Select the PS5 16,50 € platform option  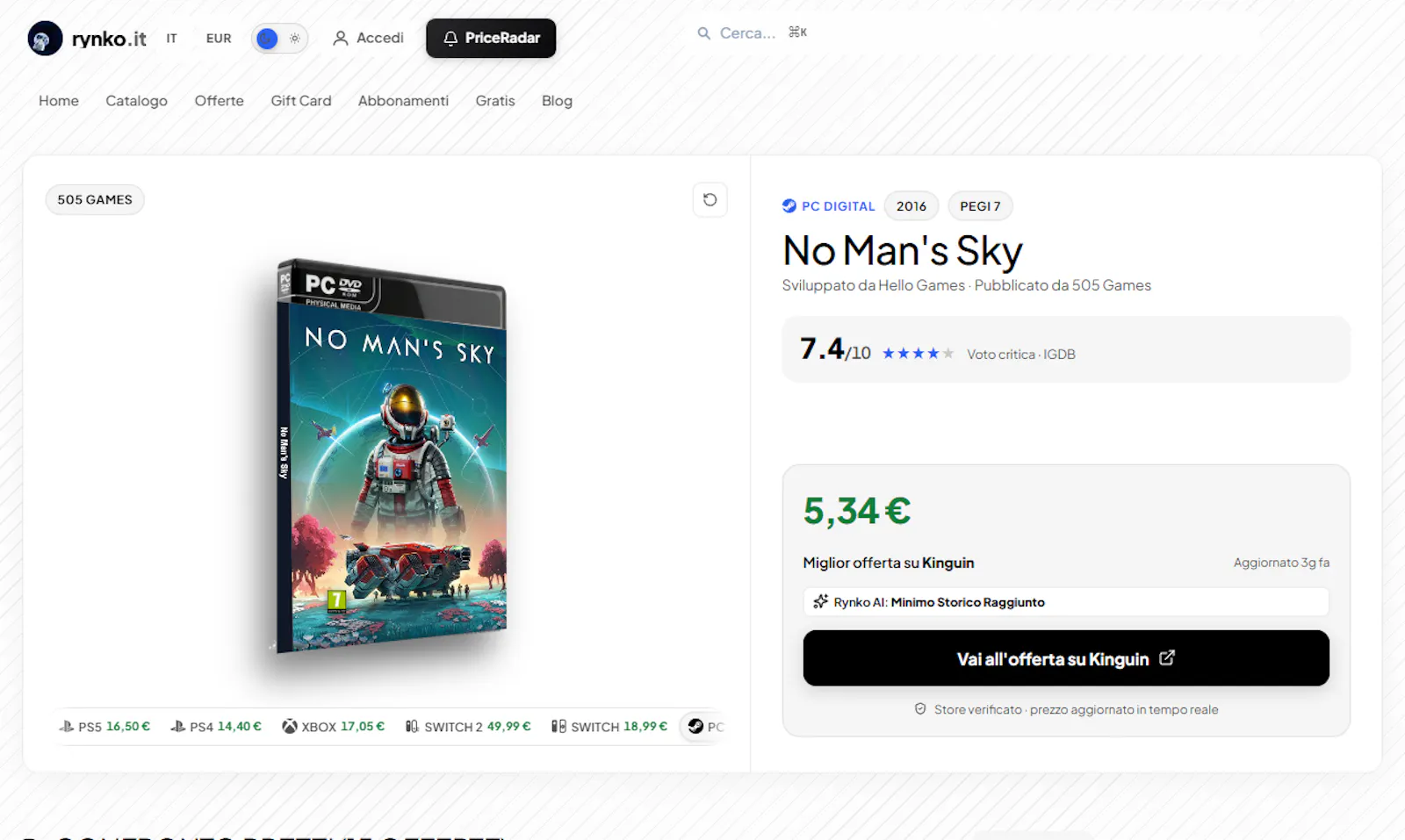104,727
